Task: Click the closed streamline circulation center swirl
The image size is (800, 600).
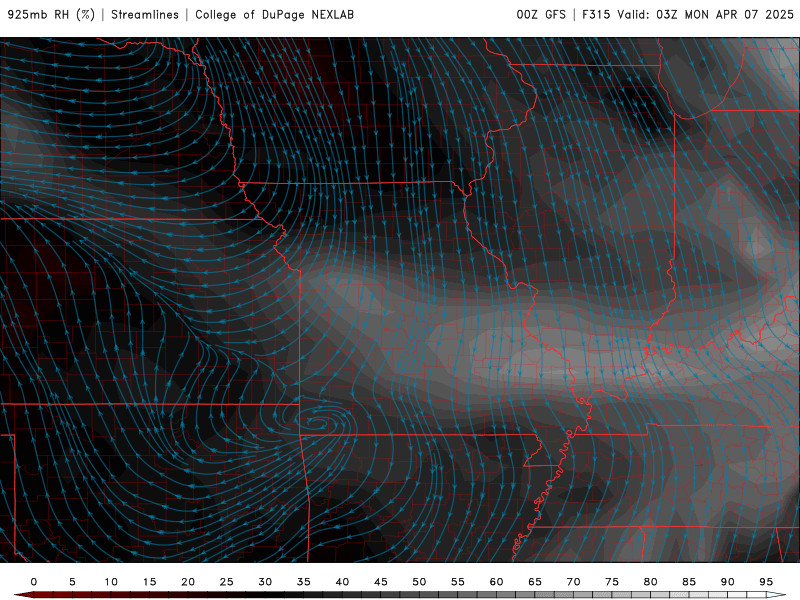Action: click(x=319, y=422)
